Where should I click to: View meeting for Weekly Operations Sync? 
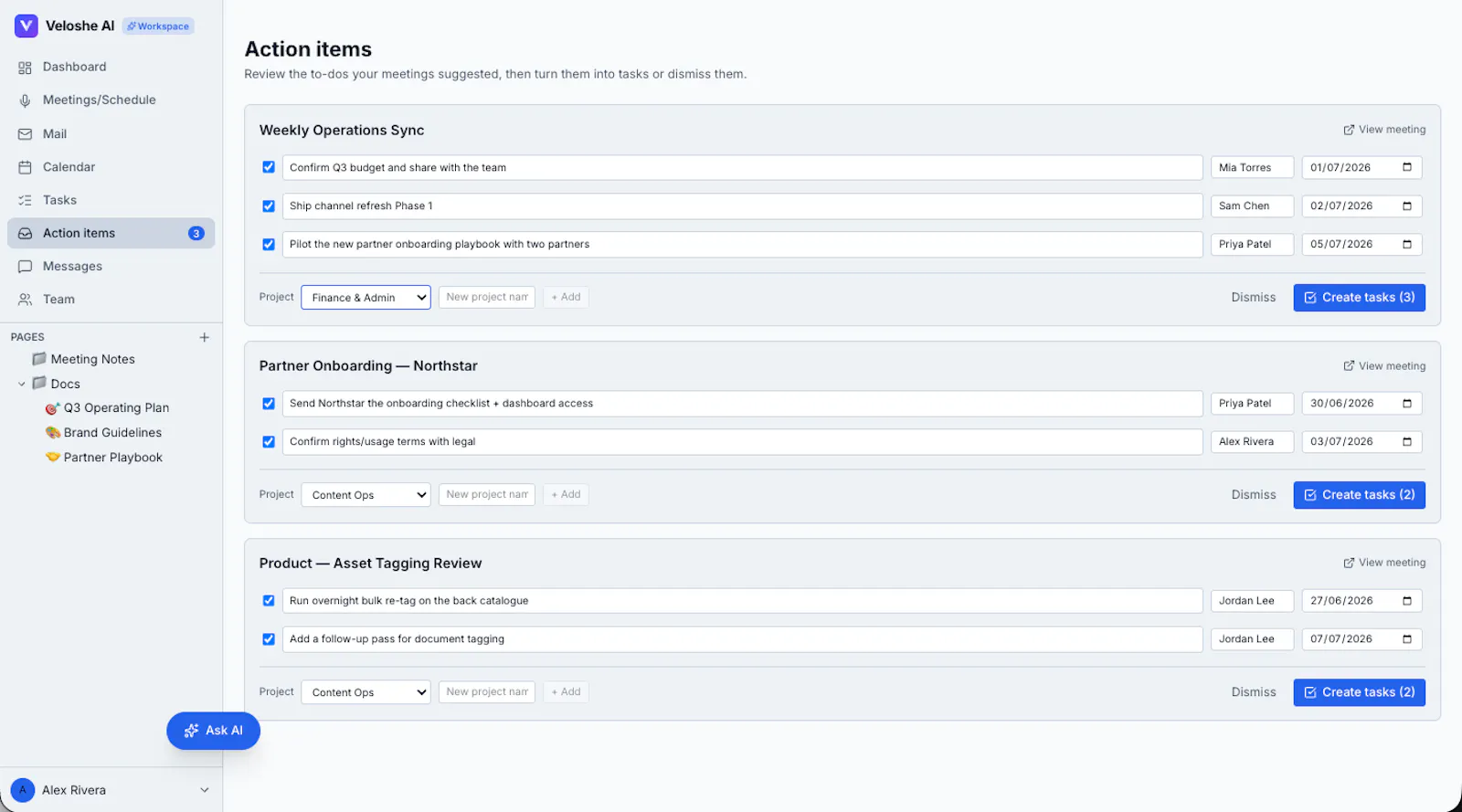coord(1384,130)
